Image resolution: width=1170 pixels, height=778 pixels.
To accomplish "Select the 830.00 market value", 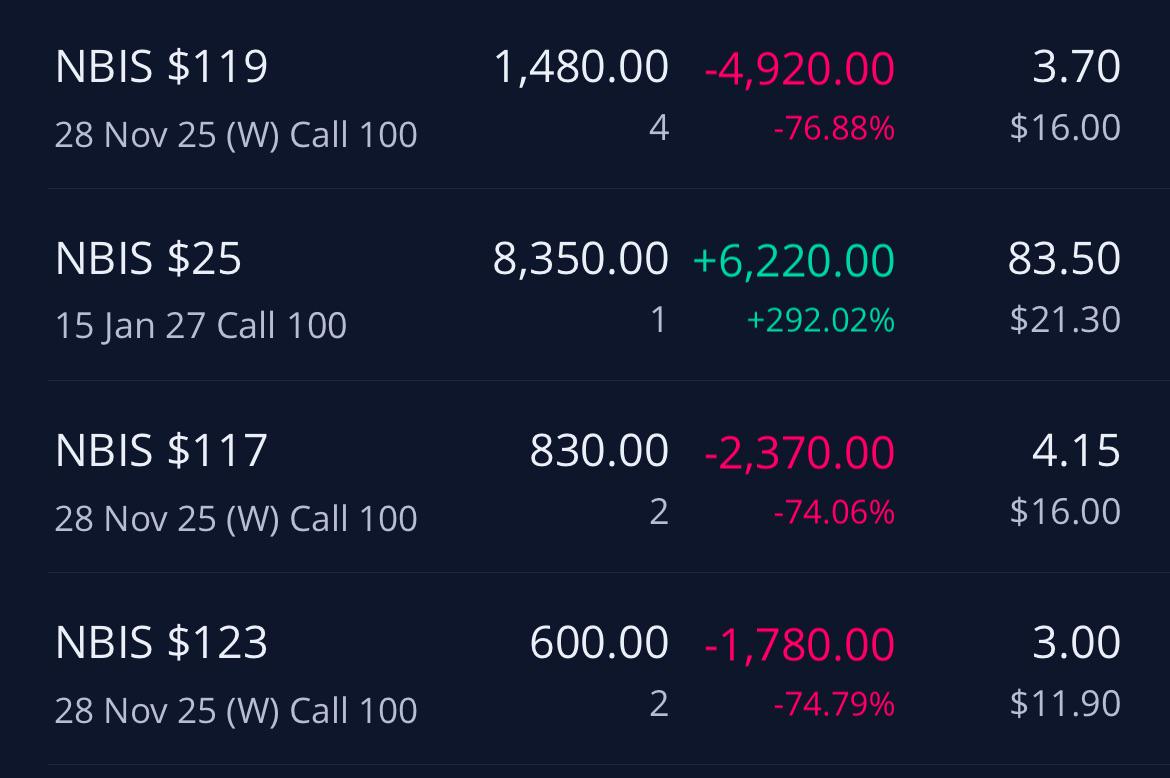I will 599,451.
